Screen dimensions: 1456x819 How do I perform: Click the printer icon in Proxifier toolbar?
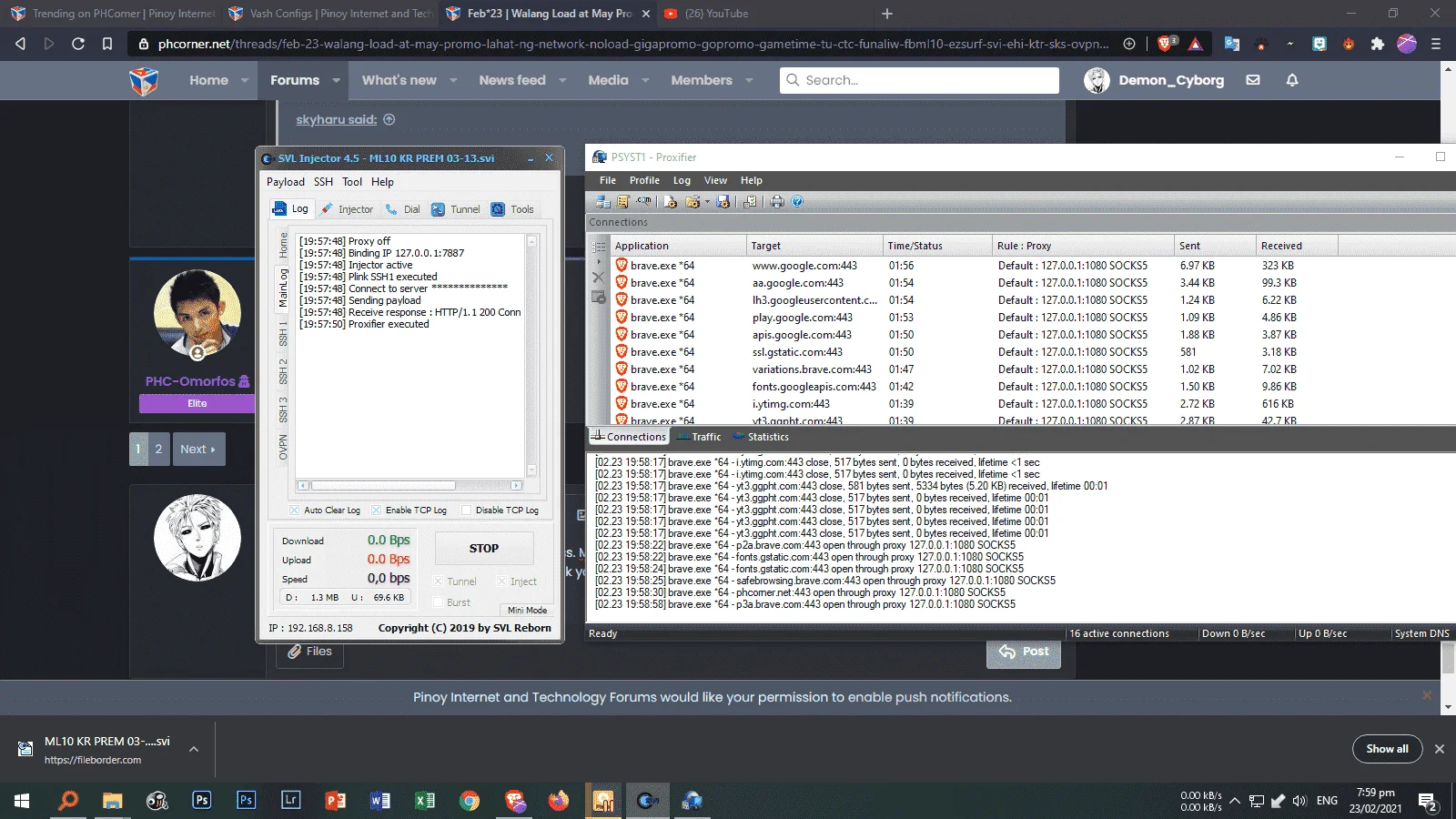tap(777, 202)
